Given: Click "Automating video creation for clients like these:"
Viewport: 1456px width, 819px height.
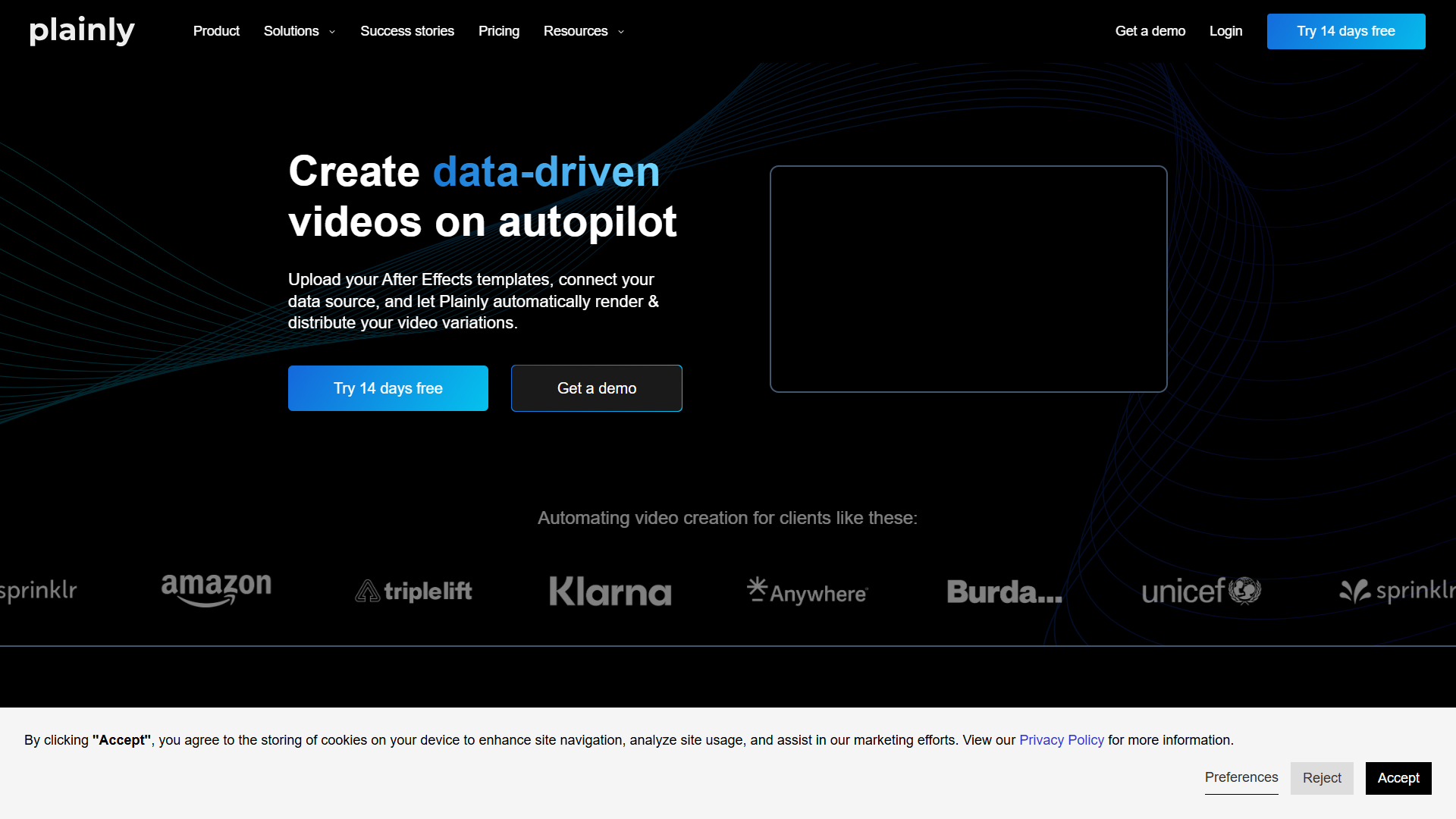Looking at the screenshot, I should tap(727, 518).
